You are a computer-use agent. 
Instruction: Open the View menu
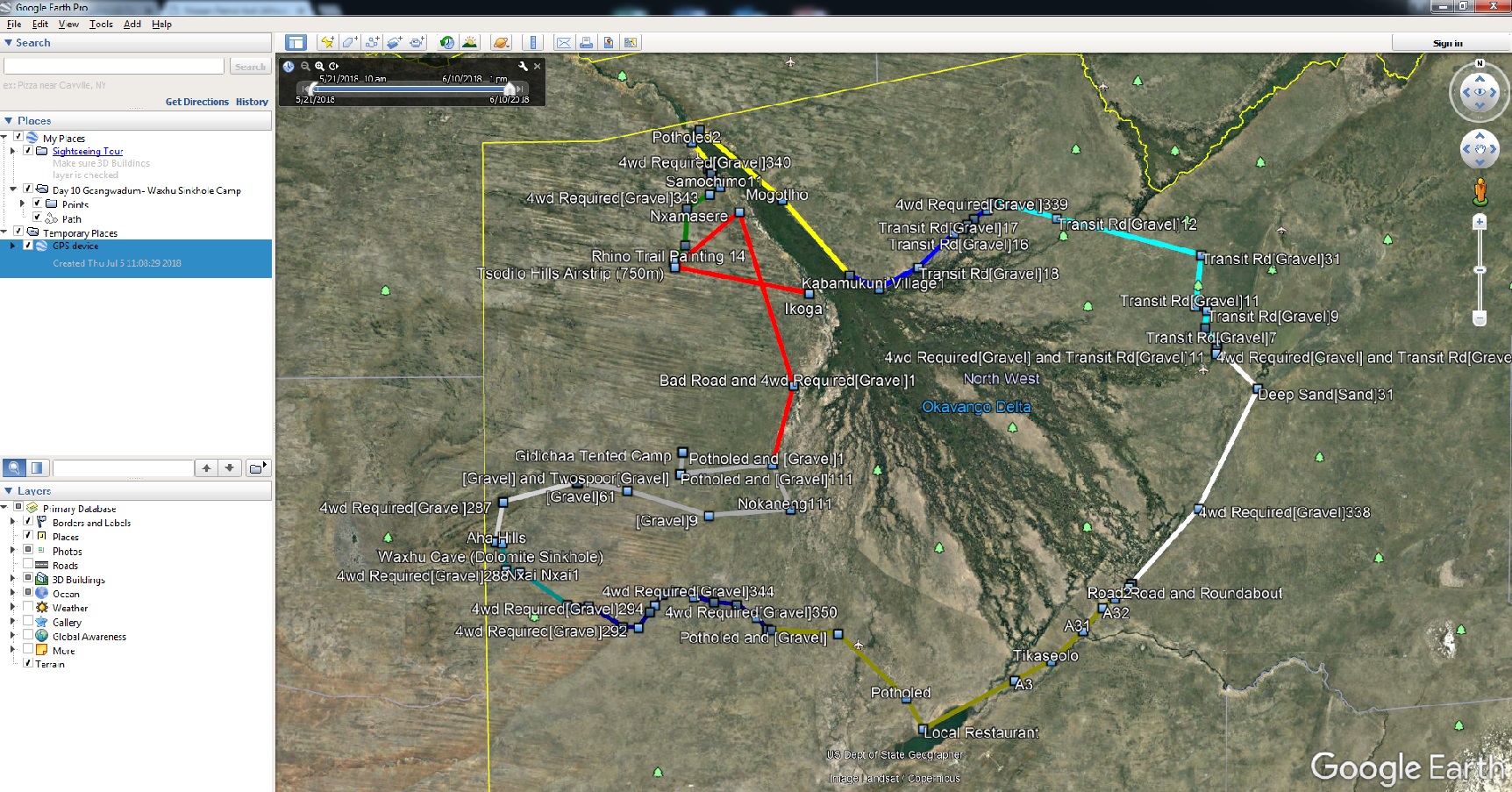(68, 24)
